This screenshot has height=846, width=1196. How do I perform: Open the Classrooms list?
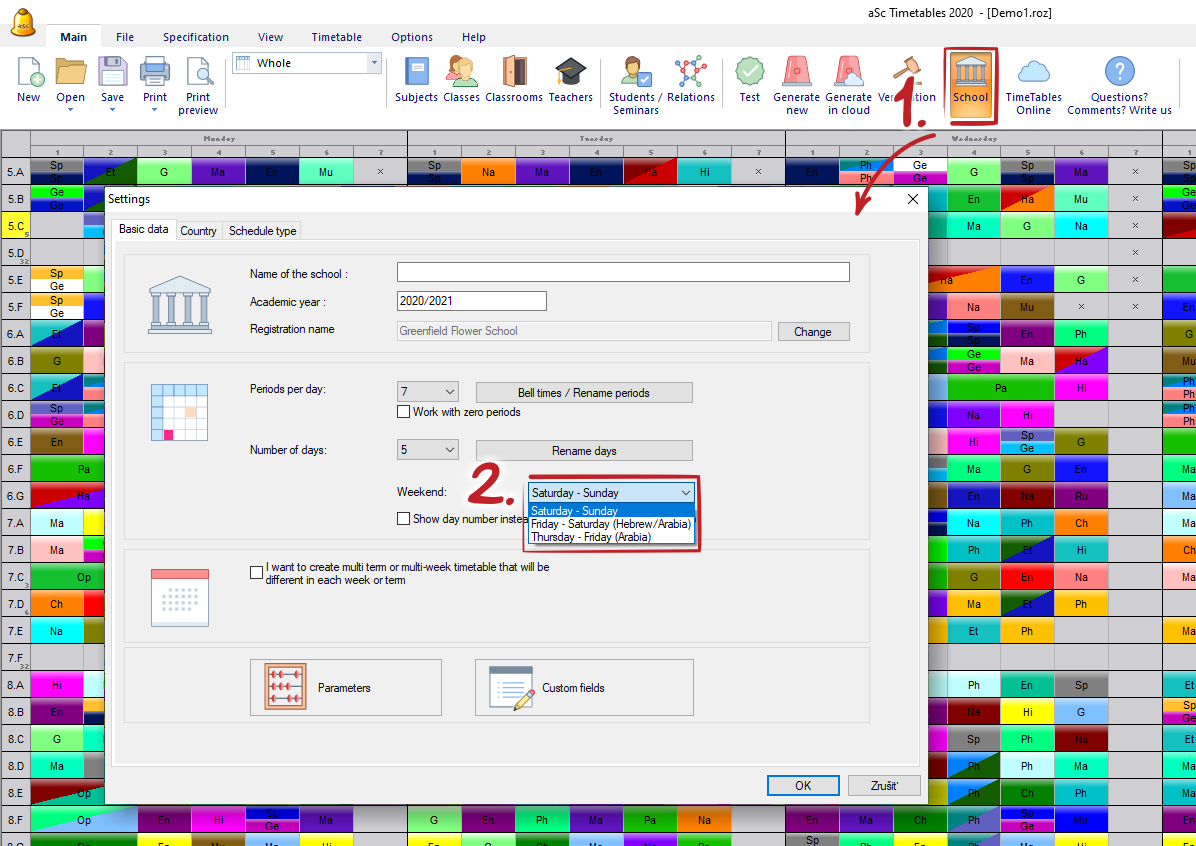[514, 80]
